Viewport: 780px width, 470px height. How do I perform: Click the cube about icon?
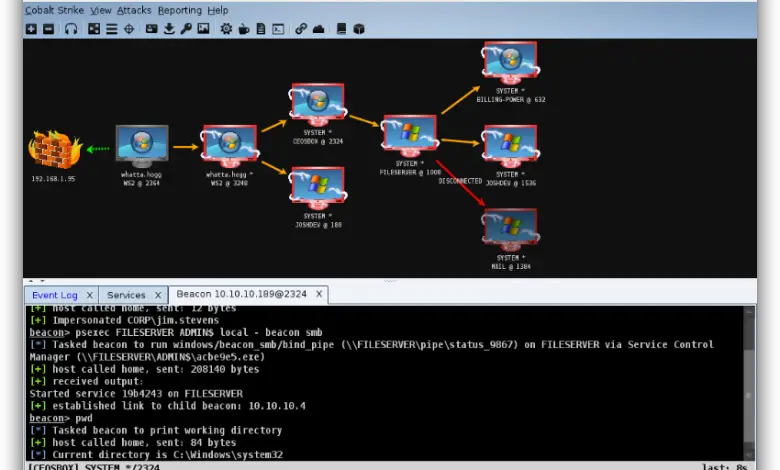click(x=359, y=29)
